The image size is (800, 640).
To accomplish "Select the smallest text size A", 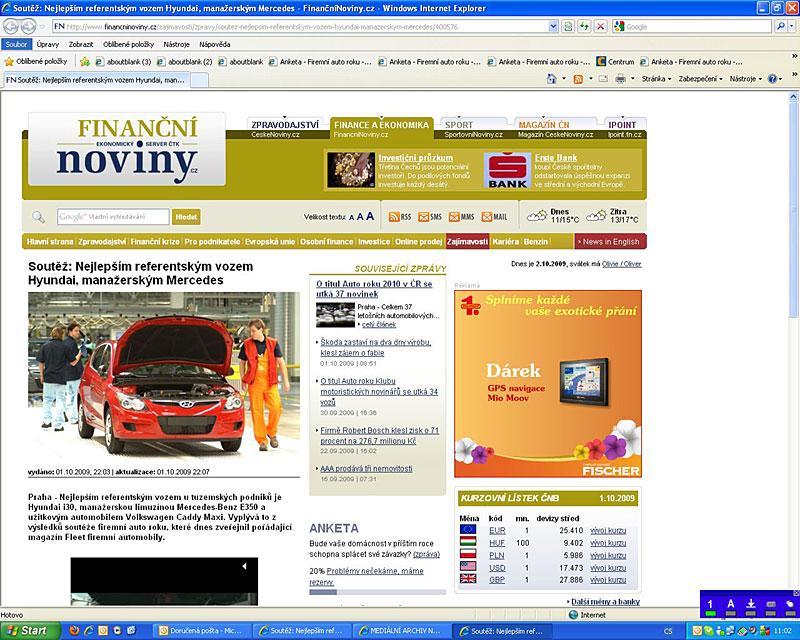I will [352, 217].
